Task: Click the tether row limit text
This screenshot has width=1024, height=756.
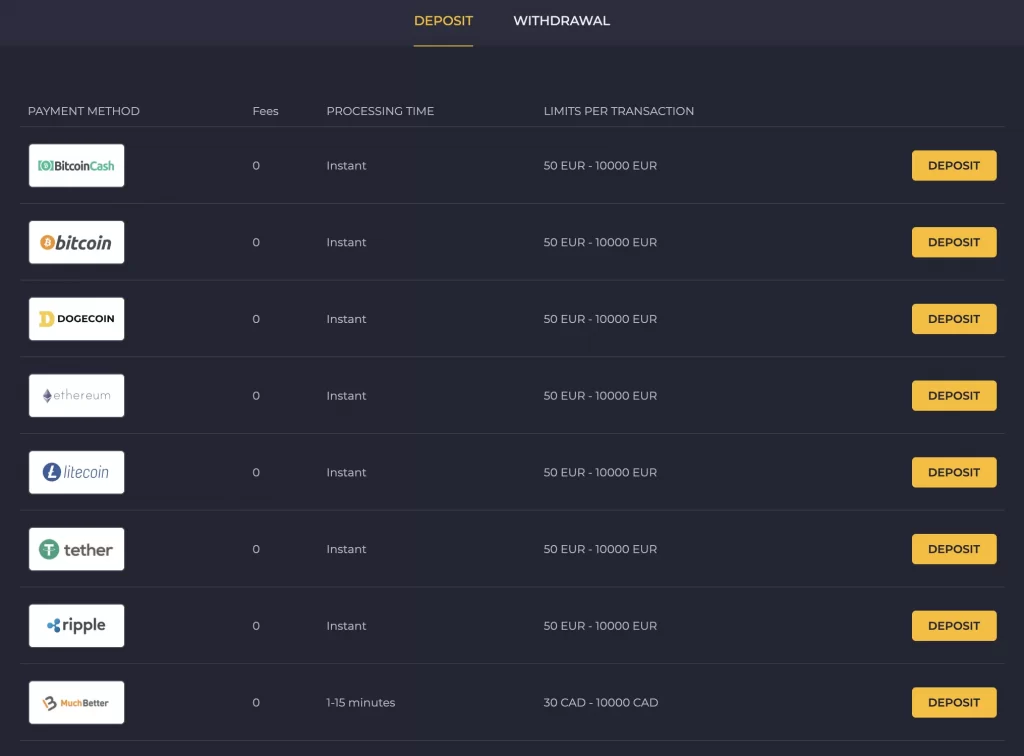Action: click(600, 549)
